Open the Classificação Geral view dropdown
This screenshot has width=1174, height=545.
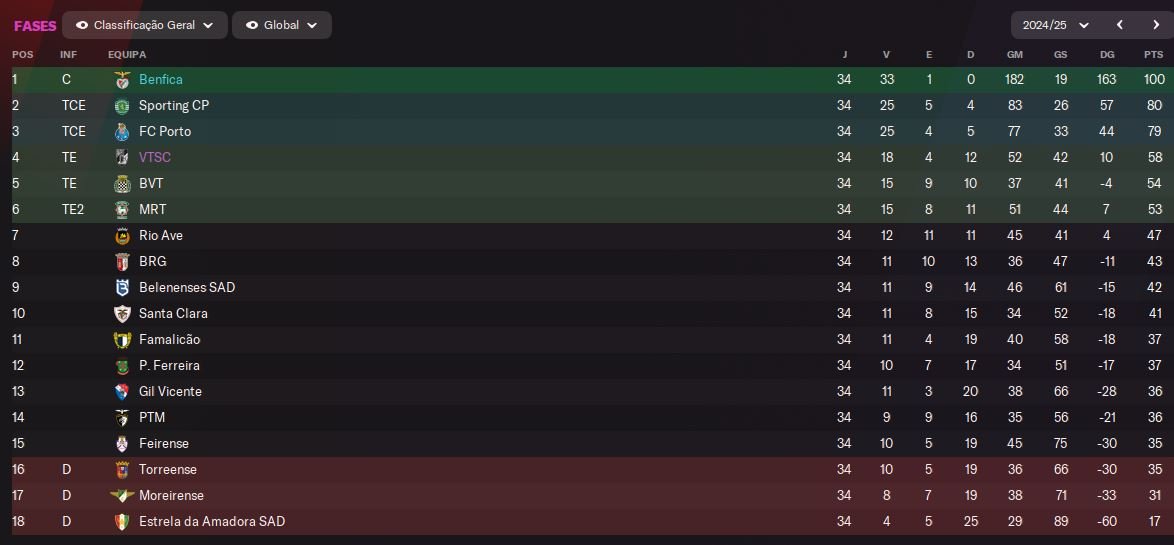tap(145, 25)
